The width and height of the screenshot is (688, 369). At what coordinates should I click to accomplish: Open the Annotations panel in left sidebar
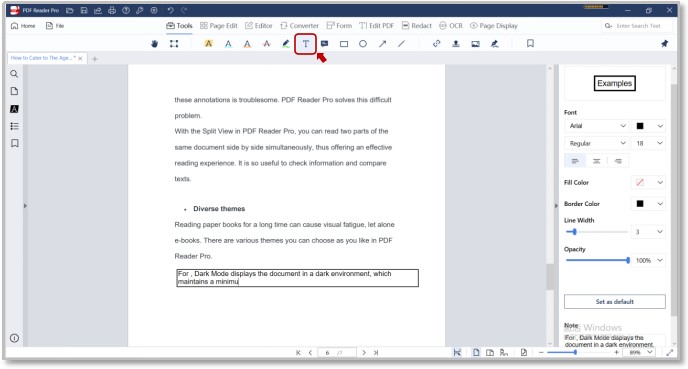(x=14, y=109)
